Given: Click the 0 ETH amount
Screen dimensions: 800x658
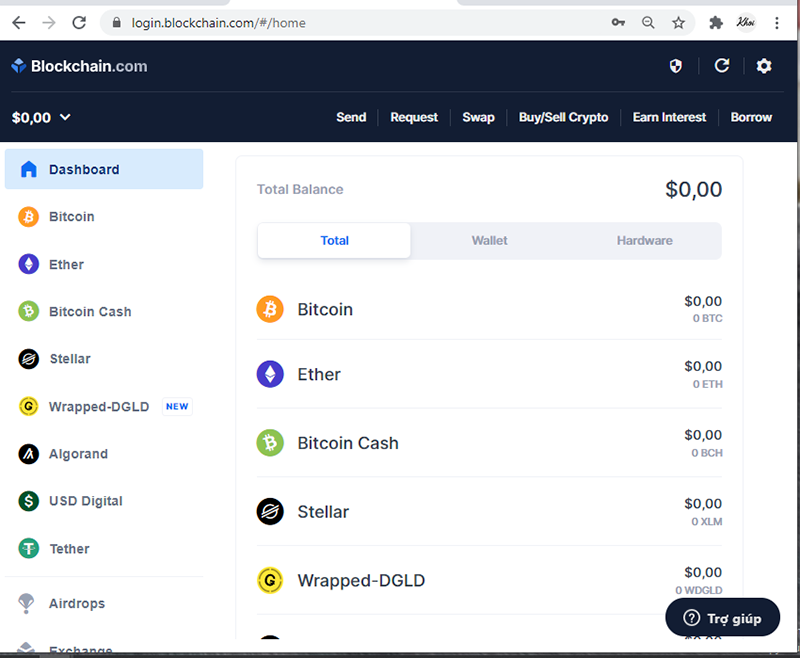Looking at the screenshot, I should [707, 384].
